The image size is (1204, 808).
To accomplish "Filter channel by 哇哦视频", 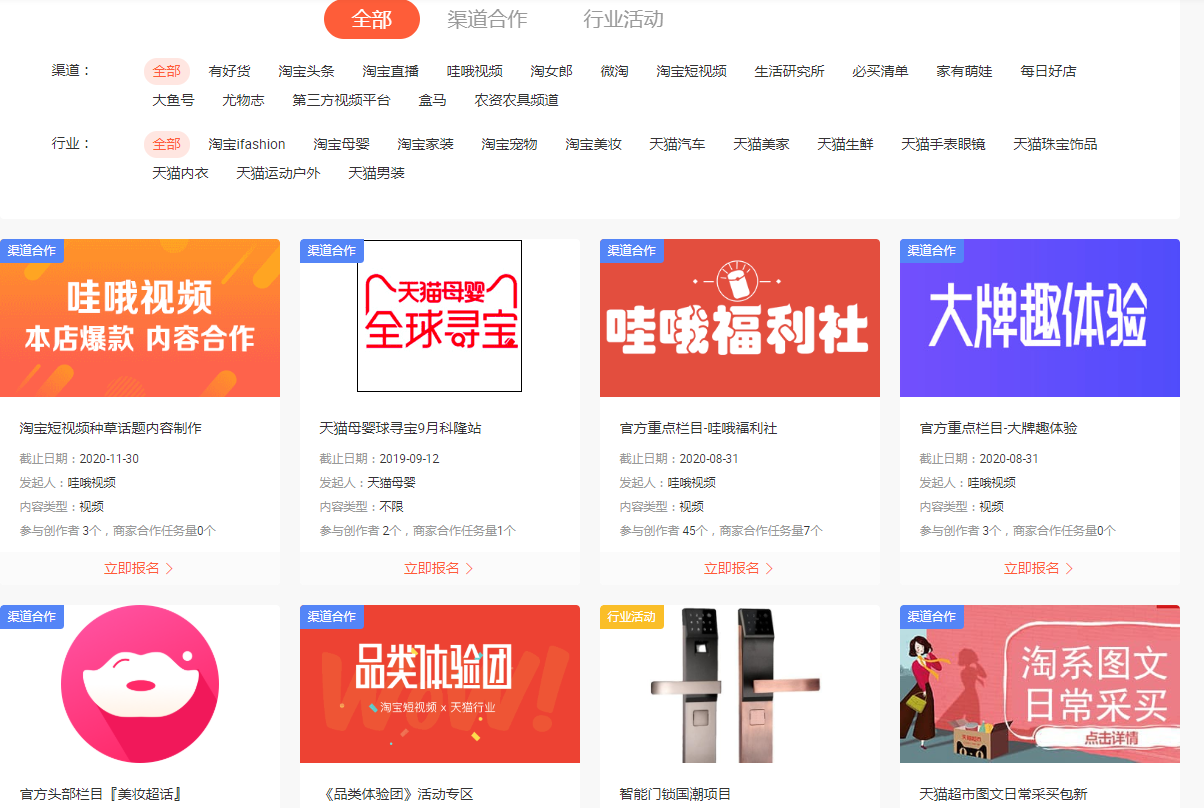I will (x=474, y=71).
